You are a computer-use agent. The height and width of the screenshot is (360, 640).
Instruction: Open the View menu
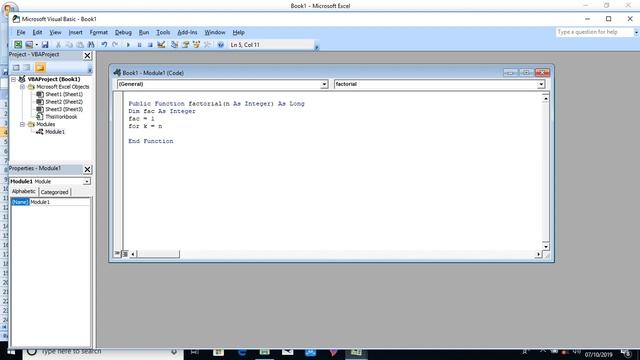coord(55,32)
